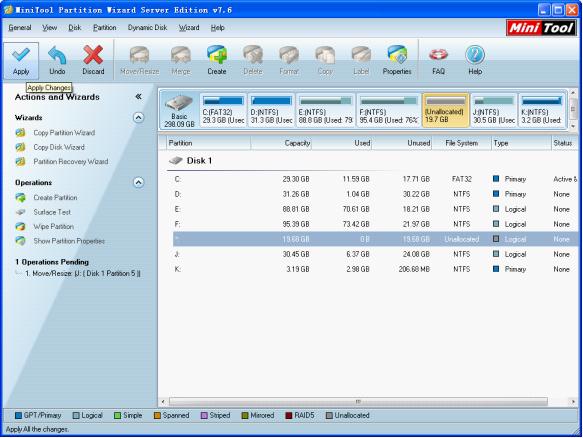Launch Copy Disk Wizard link
The image size is (583, 438).
pos(59,147)
